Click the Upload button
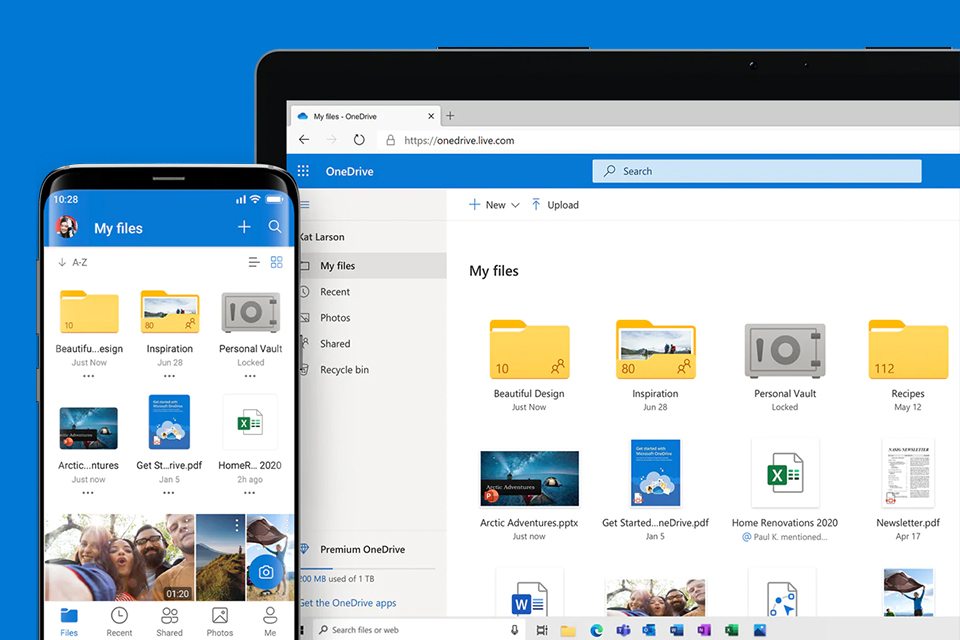960x640 pixels. pyautogui.click(x=555, y=205)
